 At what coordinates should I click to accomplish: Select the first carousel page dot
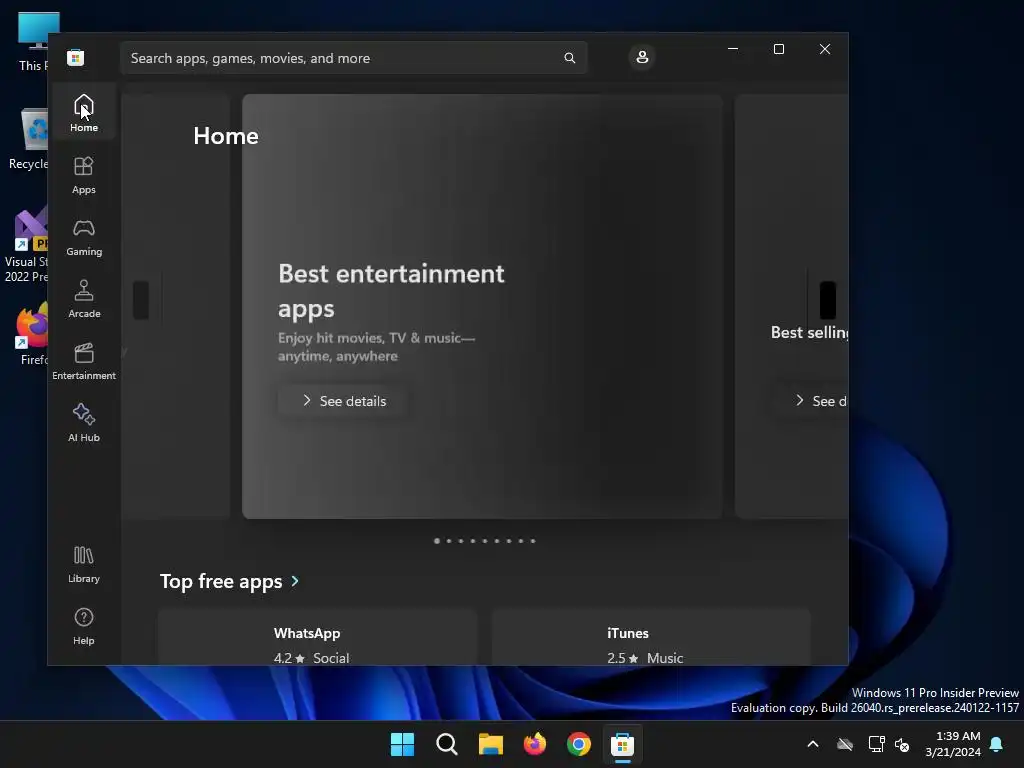click(437, 541)
